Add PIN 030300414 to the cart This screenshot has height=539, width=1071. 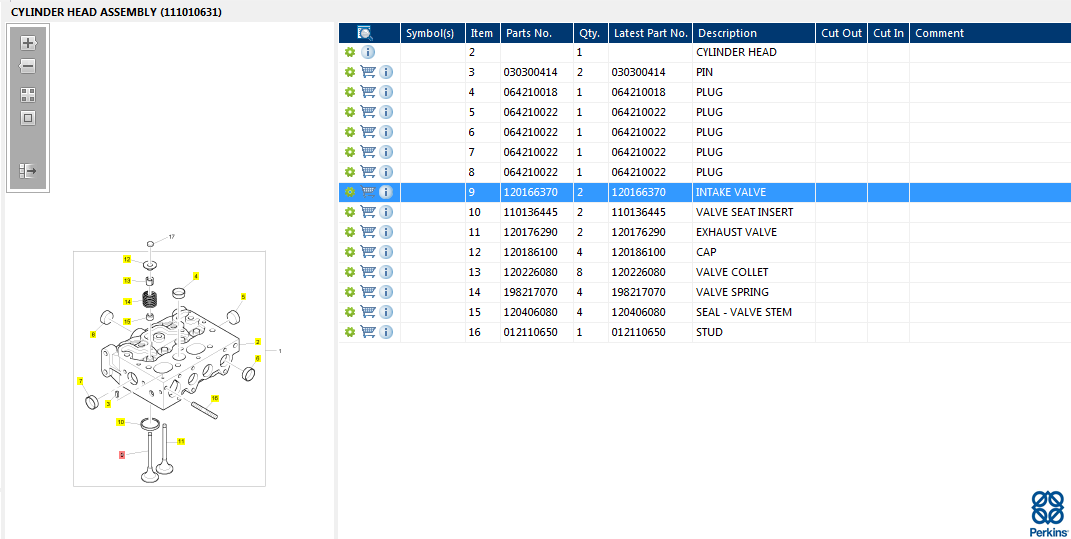[368, 72]
